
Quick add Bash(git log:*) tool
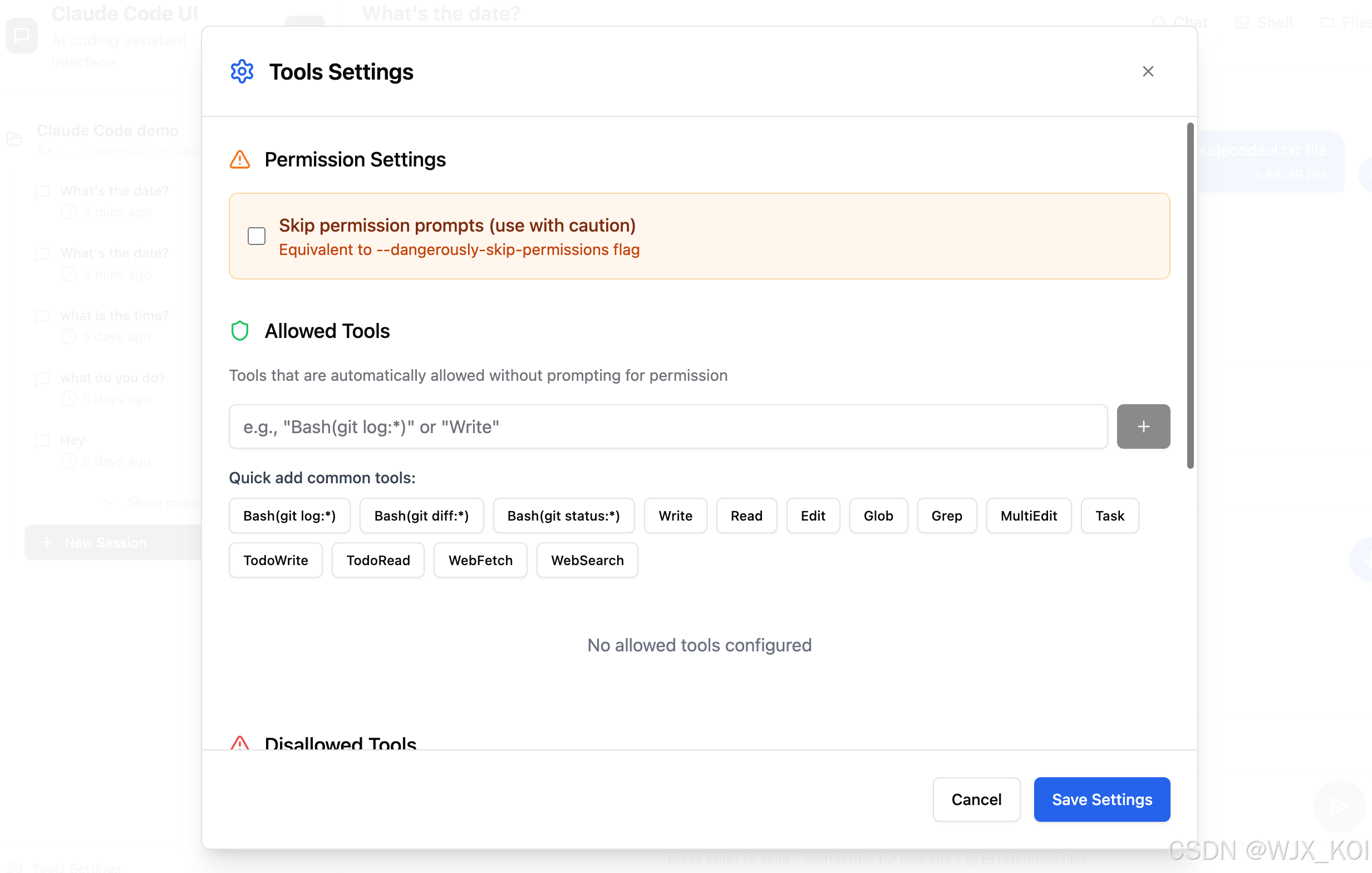289,516
